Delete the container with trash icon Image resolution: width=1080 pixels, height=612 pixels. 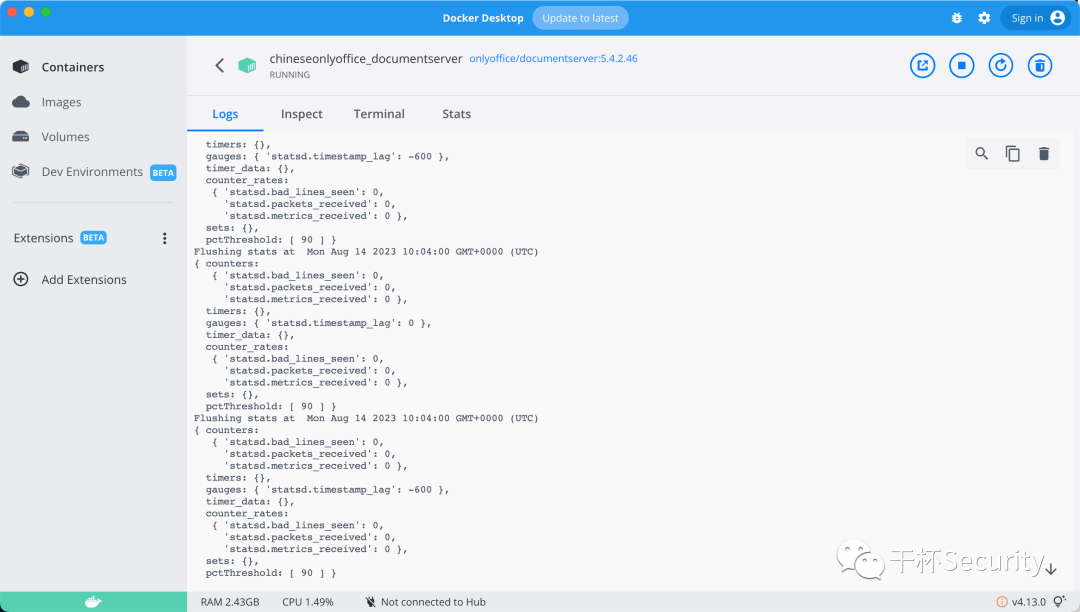1040,66
